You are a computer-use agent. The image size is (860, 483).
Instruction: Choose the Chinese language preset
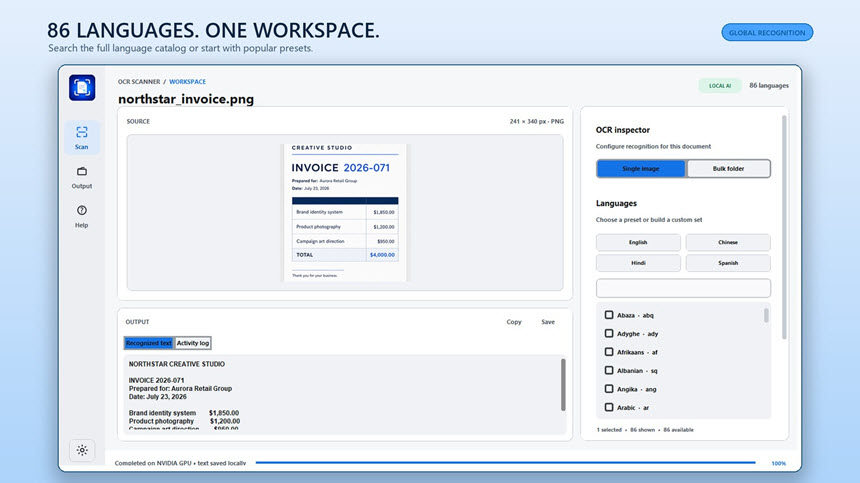click(x=728, y=242)
